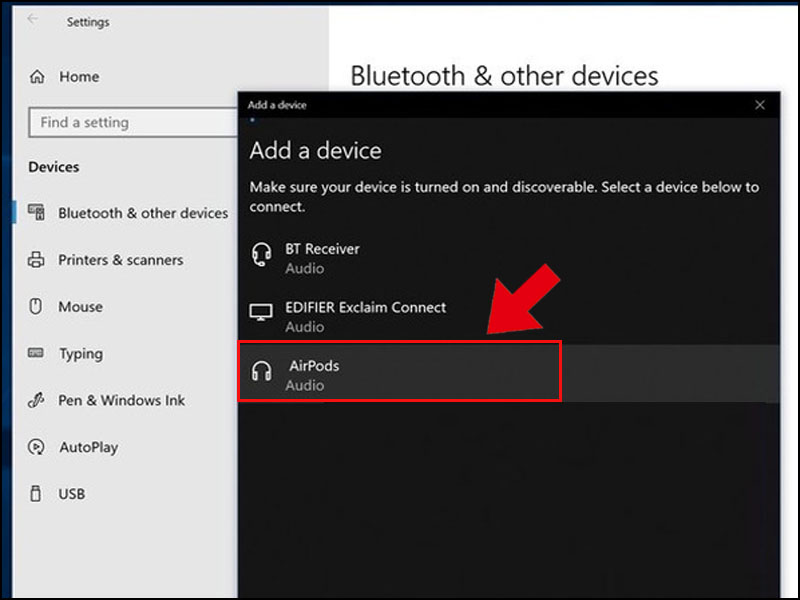Click the Printers & scanners printer icon
The width and height of the screenshot is (800, 600).
[36, 260]
